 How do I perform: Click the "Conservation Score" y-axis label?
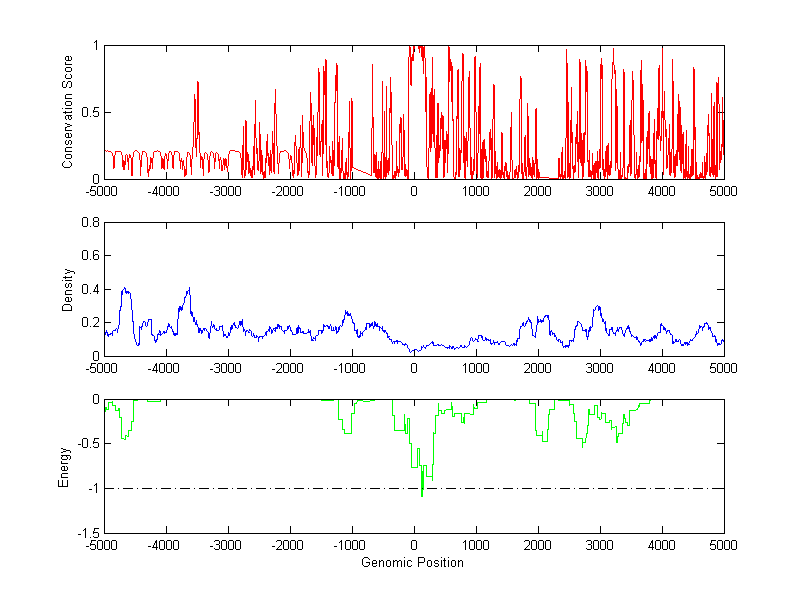pyautogui.click(x=68, y=111)
